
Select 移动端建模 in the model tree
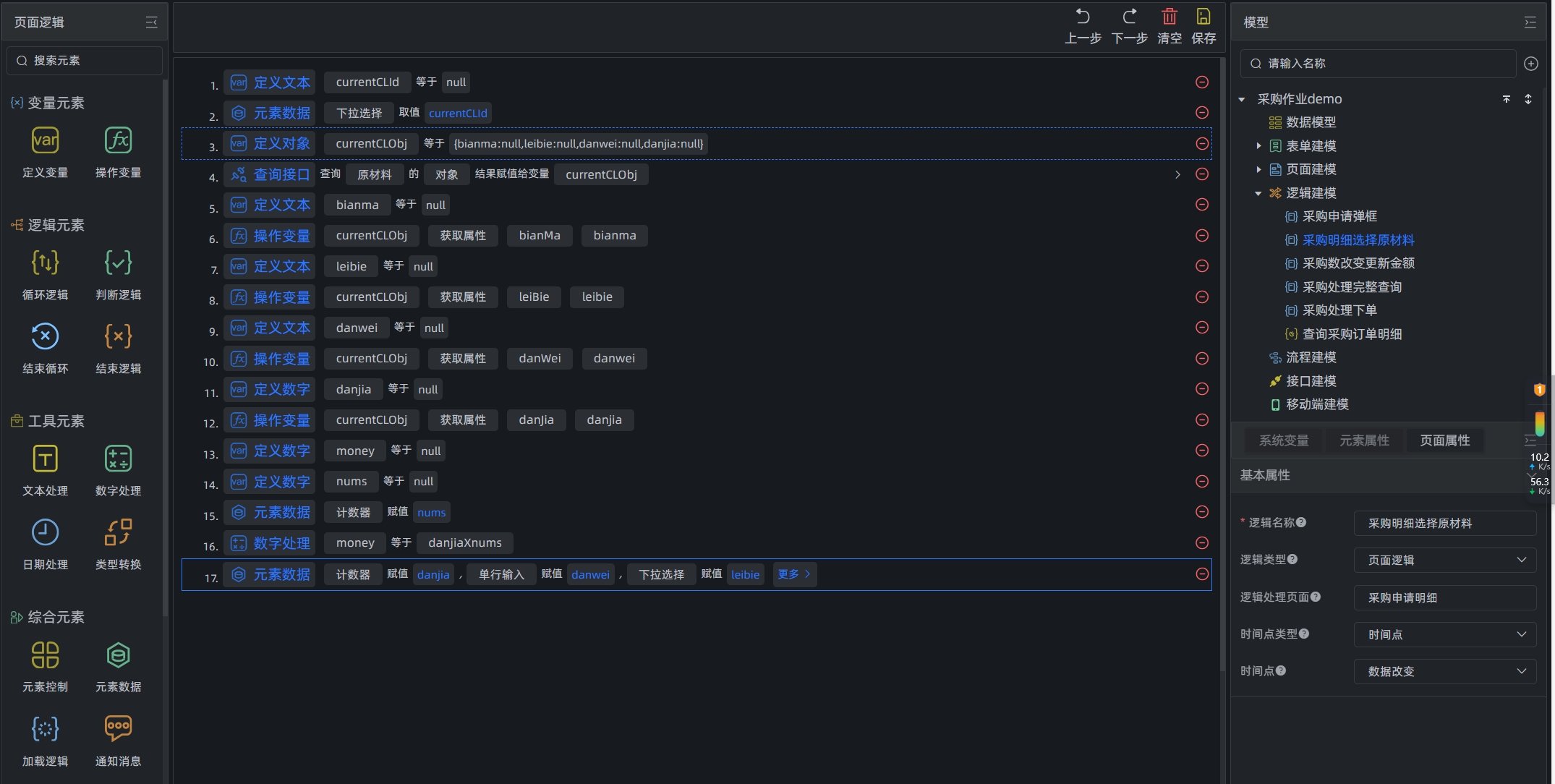click(x=1317, y=404)
